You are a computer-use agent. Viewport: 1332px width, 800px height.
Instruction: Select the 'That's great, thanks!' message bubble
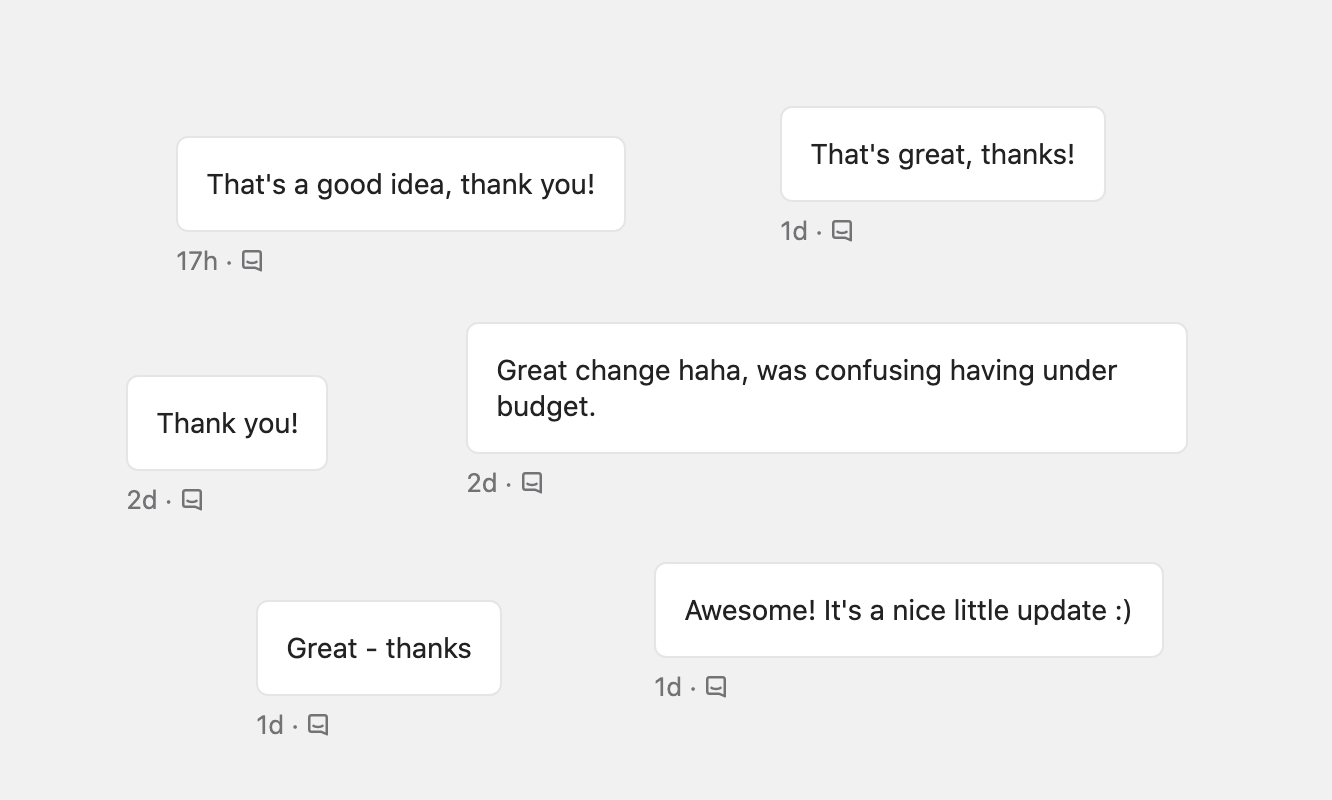point(943,154)
